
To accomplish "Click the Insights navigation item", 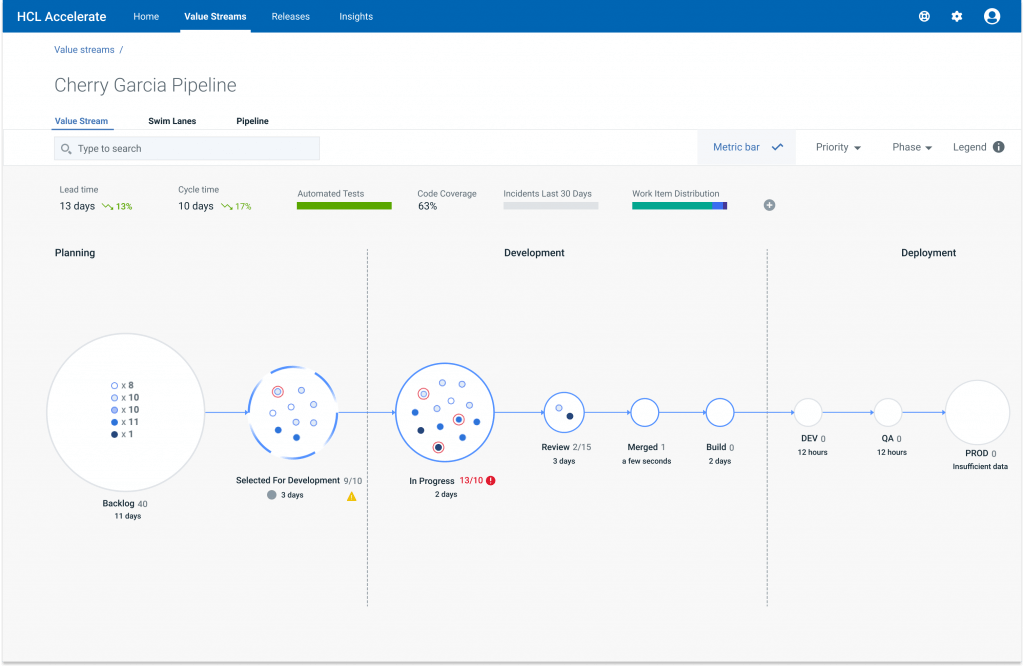I will tap(356, 16).
